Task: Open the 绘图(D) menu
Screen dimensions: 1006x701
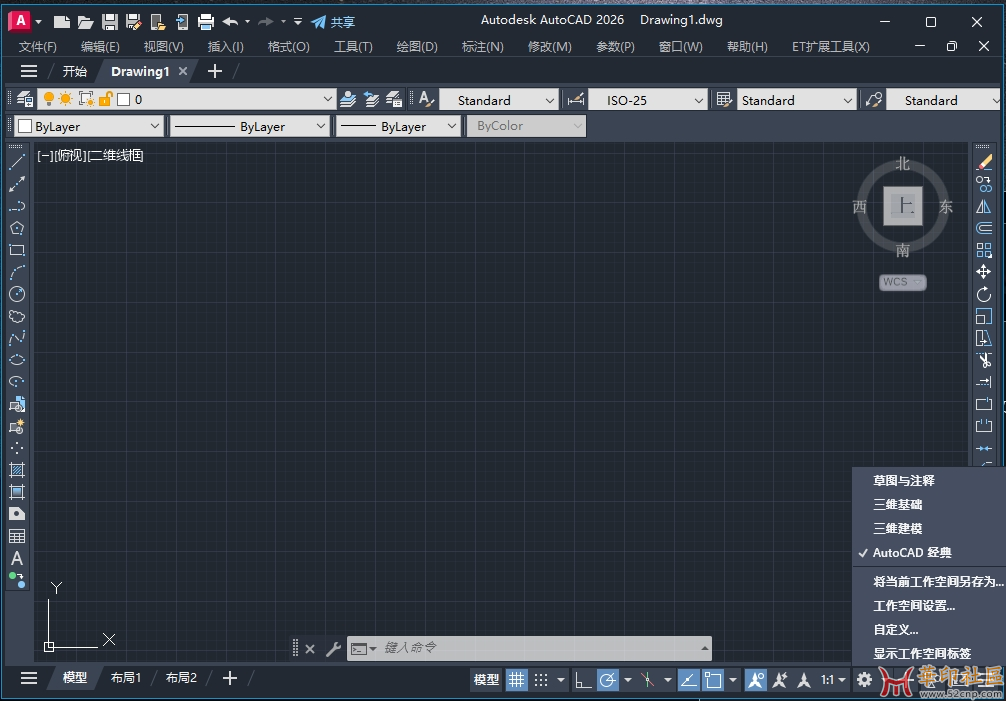Action: tap(416, 47)
